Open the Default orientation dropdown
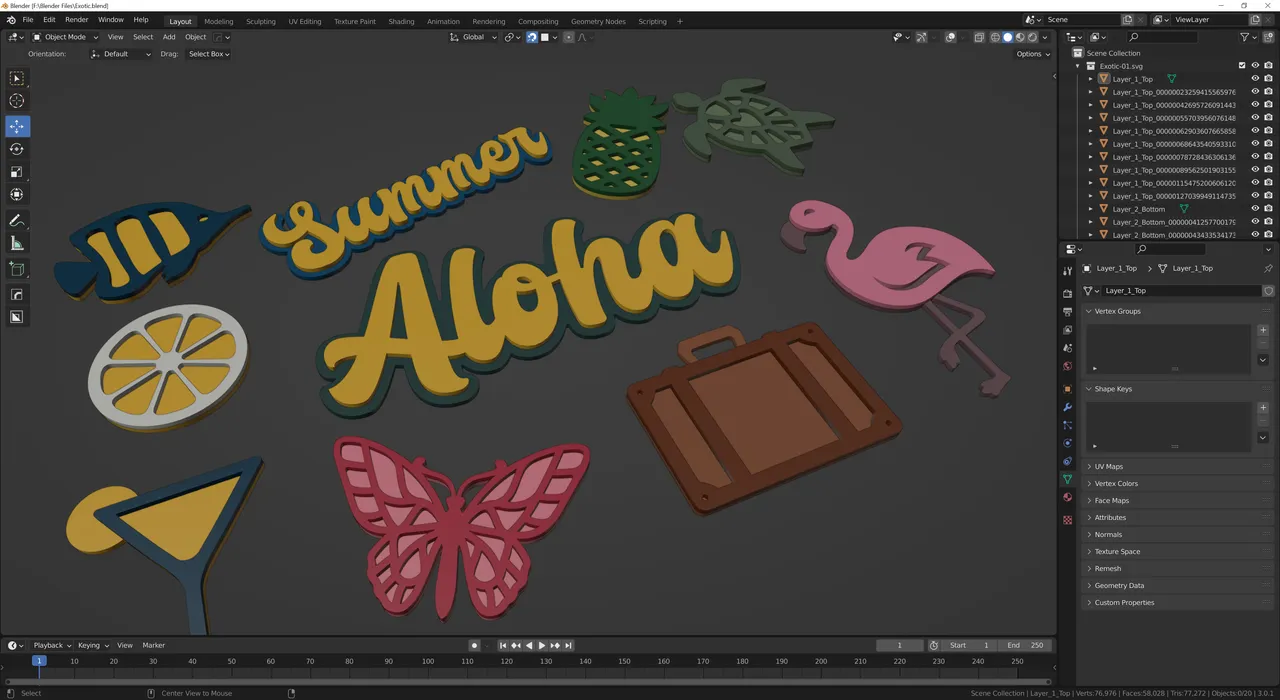The image size is (1280, 700). coord(120,54)
